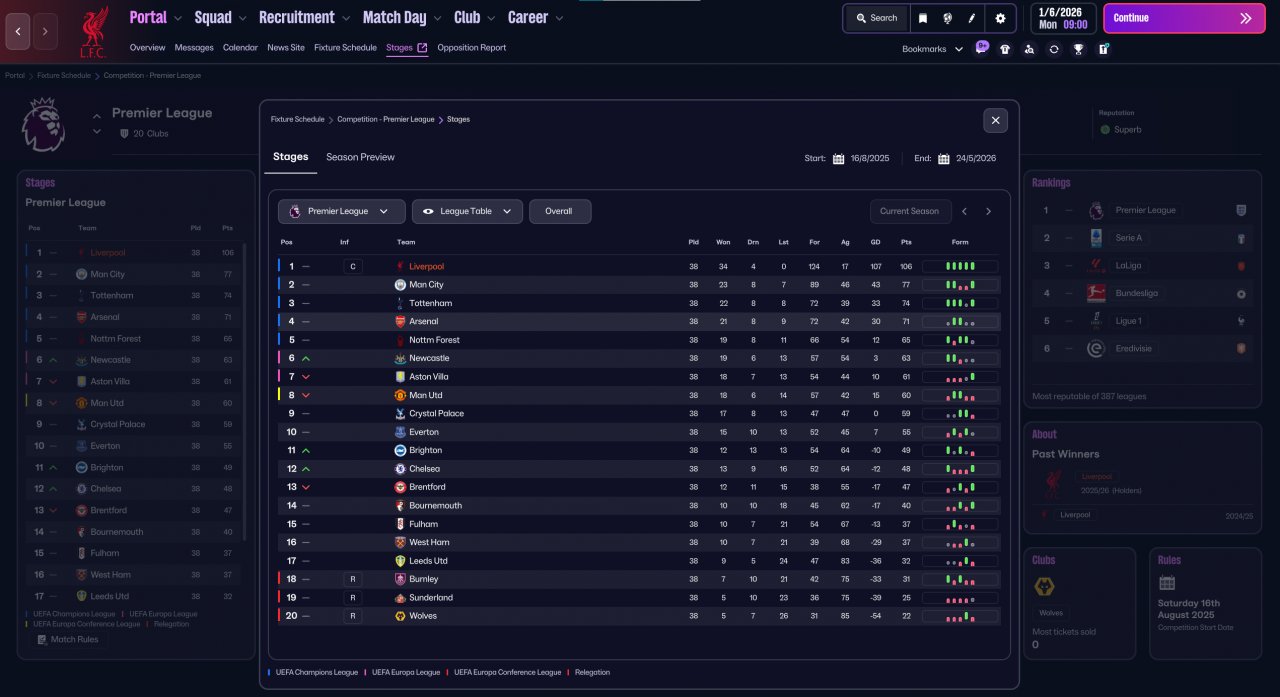Image resolution: width=1280 pixels, height=697 pixels.
Task: Click the Current Season button
Action: click(x=909, y=211)
